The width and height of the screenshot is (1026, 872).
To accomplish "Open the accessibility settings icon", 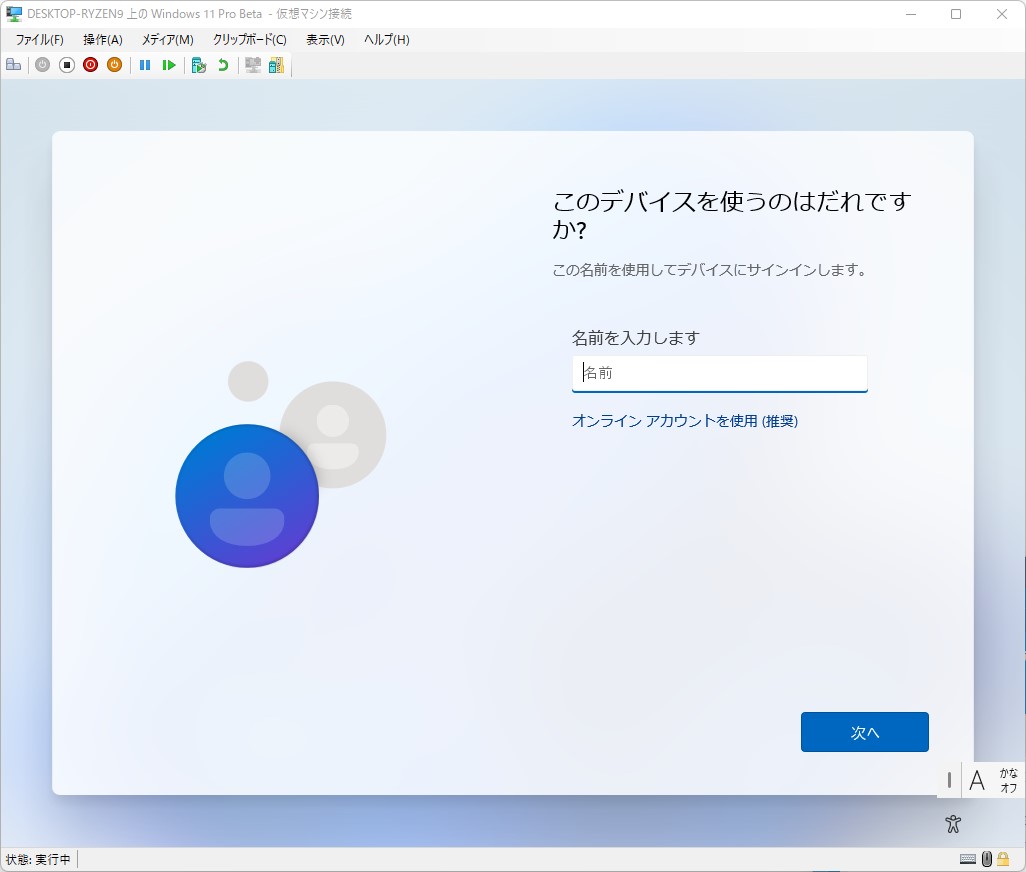I will [952, 822].
